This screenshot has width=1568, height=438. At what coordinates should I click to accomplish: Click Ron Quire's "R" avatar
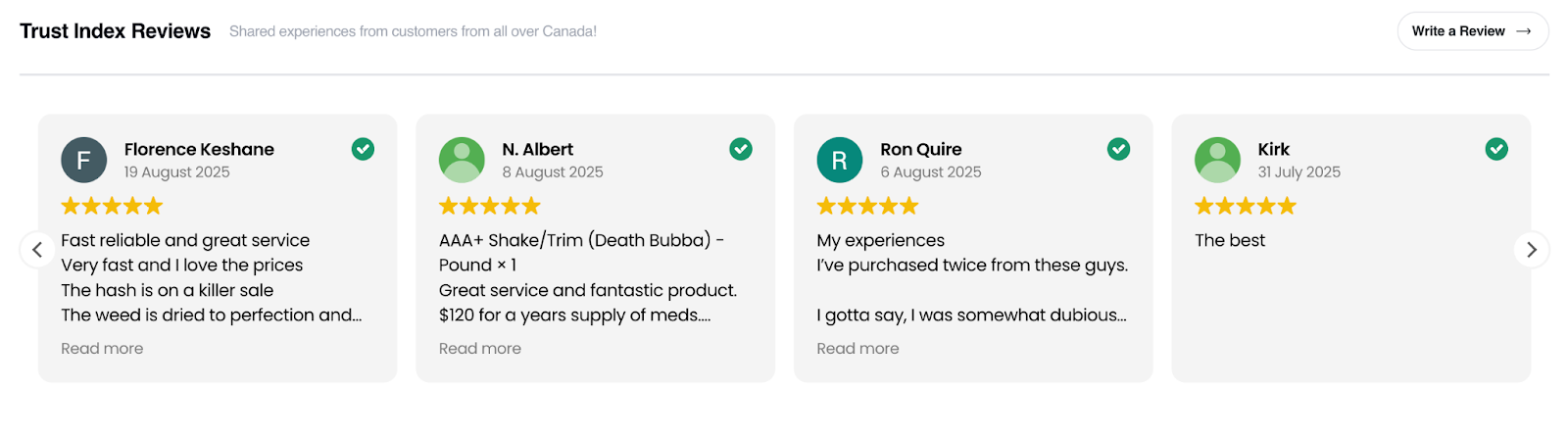pyautogui.click(x=839, y=160)
